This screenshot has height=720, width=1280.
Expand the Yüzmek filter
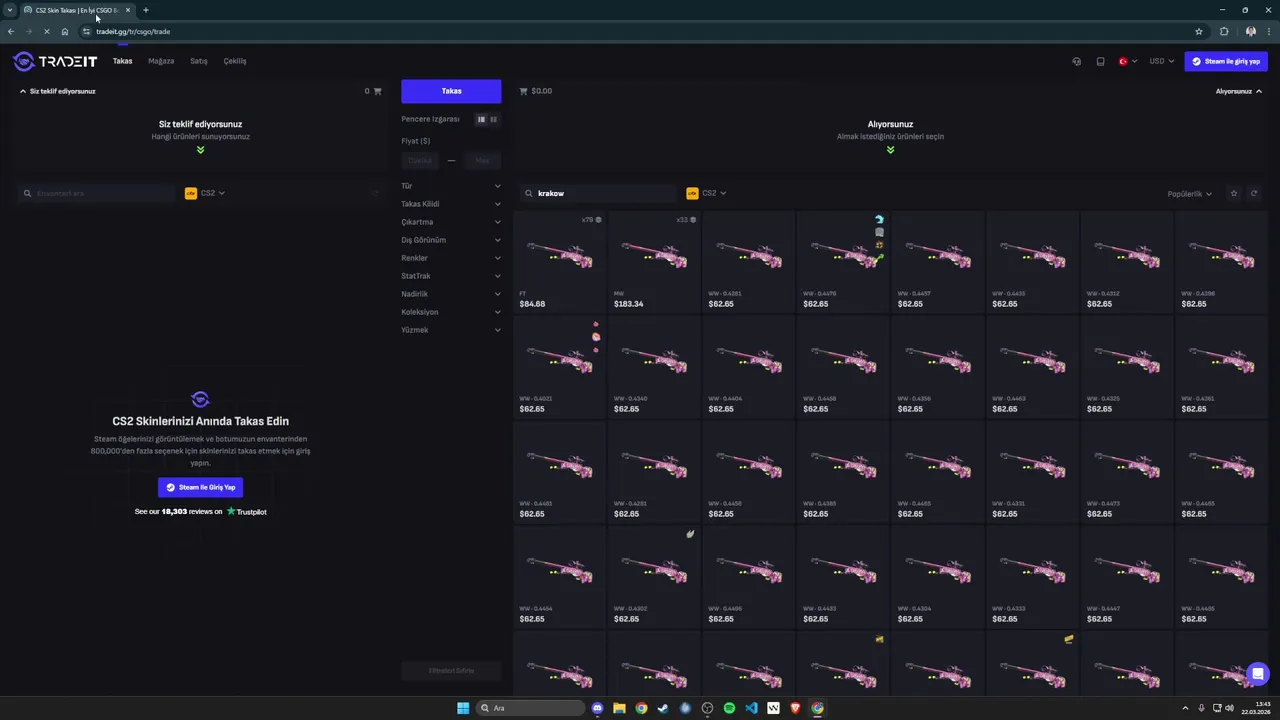click(451, 330)
